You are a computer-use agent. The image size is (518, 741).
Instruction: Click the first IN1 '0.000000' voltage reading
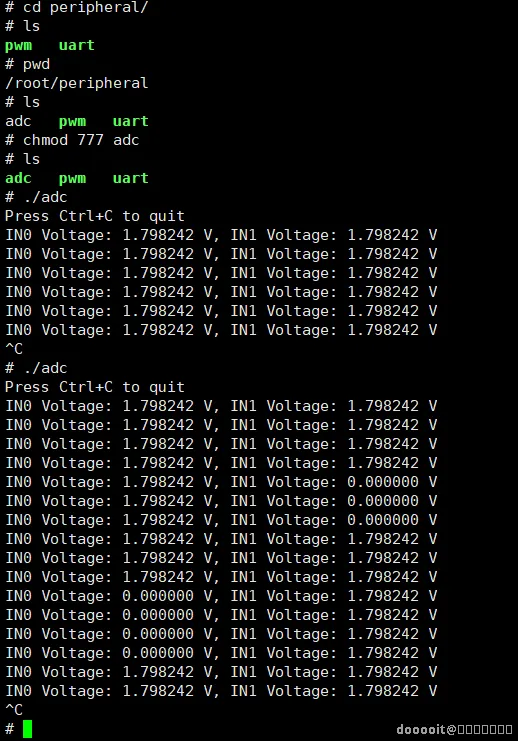click(x=383, y=482)
